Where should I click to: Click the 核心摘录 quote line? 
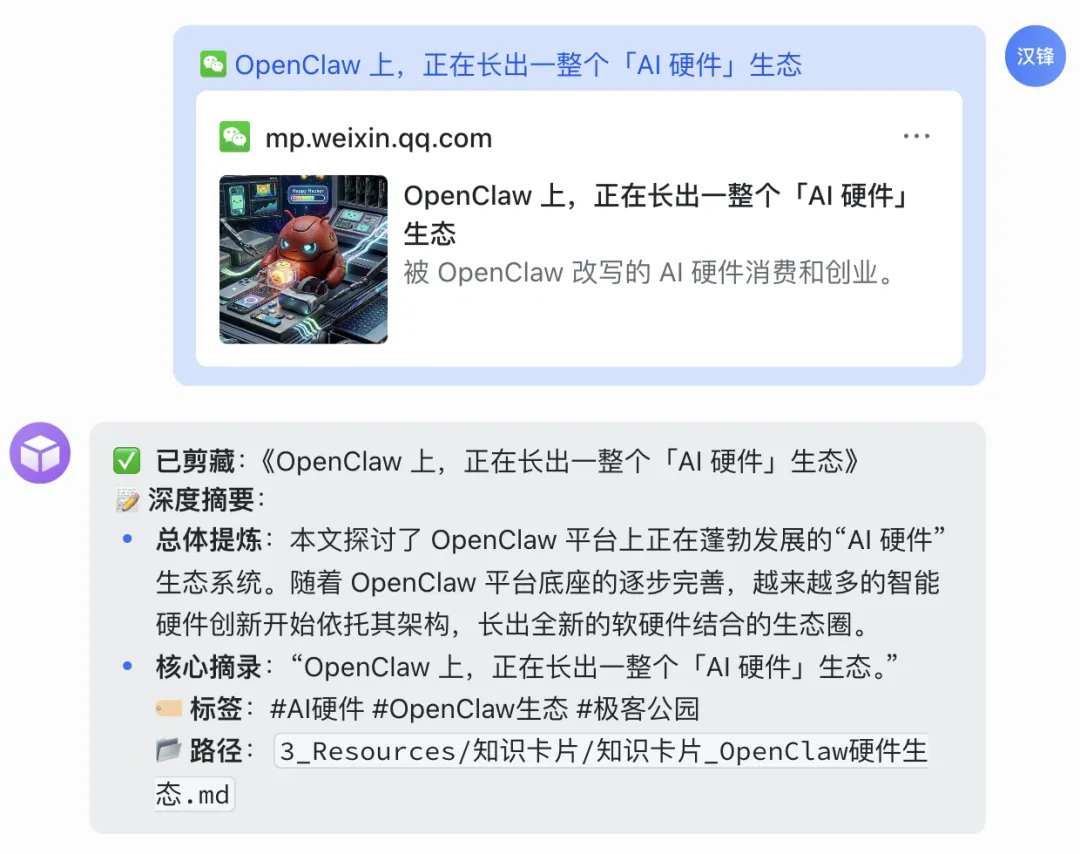pyautogui.click(x=527, y=667)
